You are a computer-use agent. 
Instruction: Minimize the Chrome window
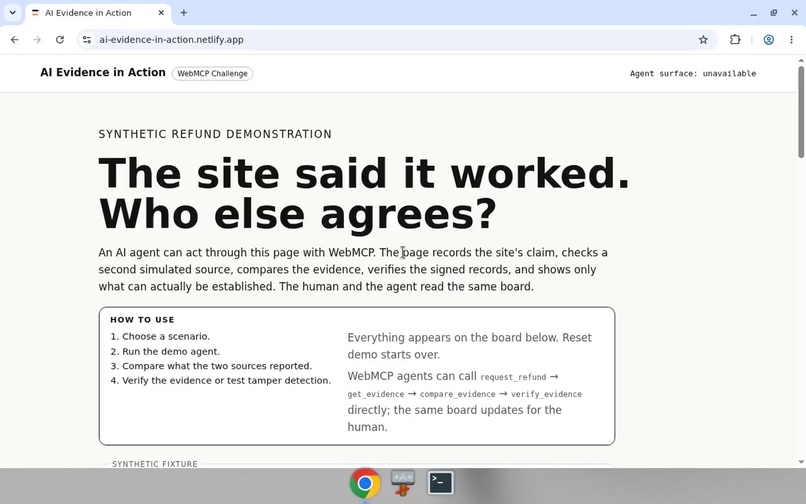754,13
